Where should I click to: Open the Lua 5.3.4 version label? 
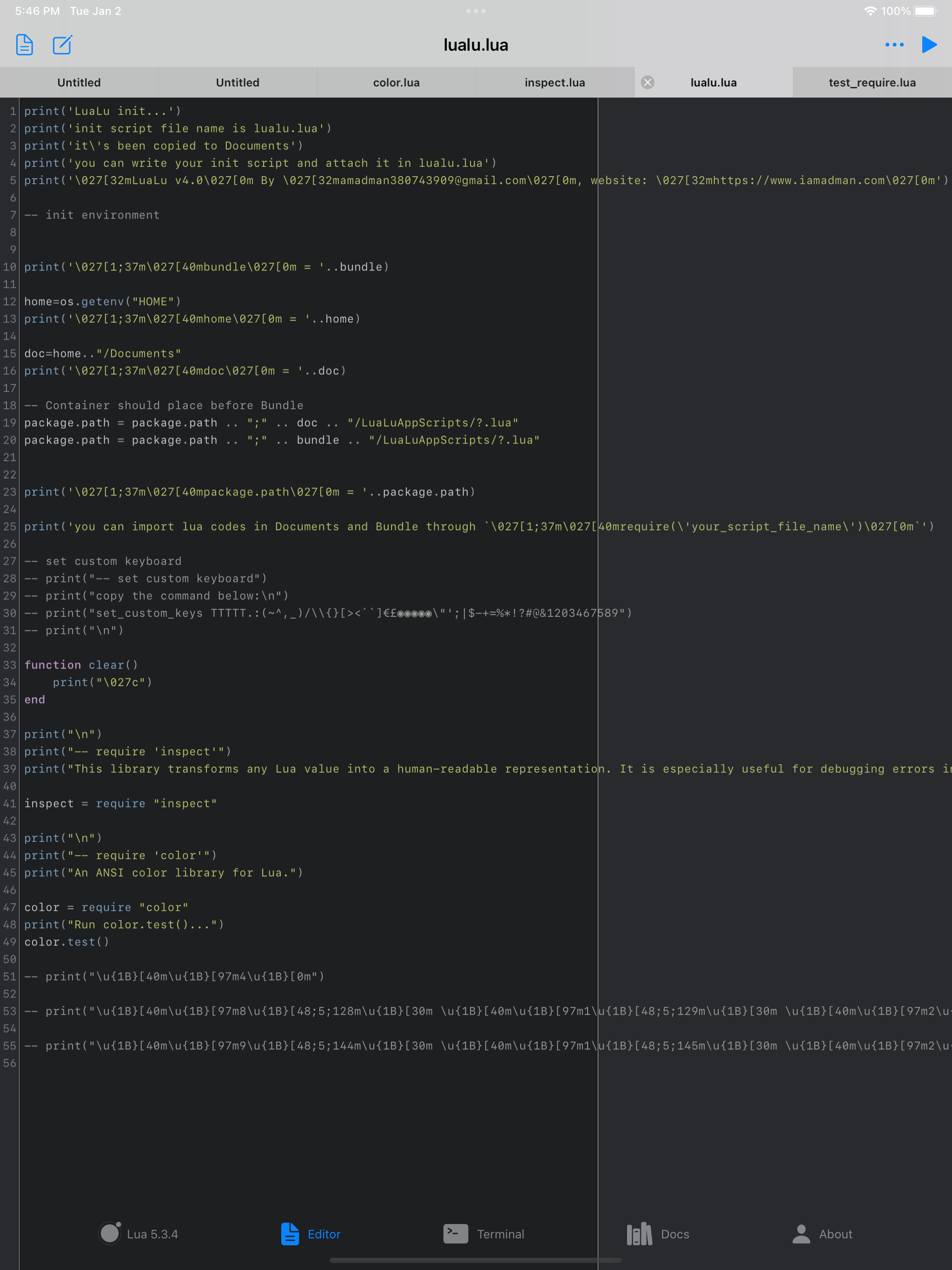(x=152, y=1234)
